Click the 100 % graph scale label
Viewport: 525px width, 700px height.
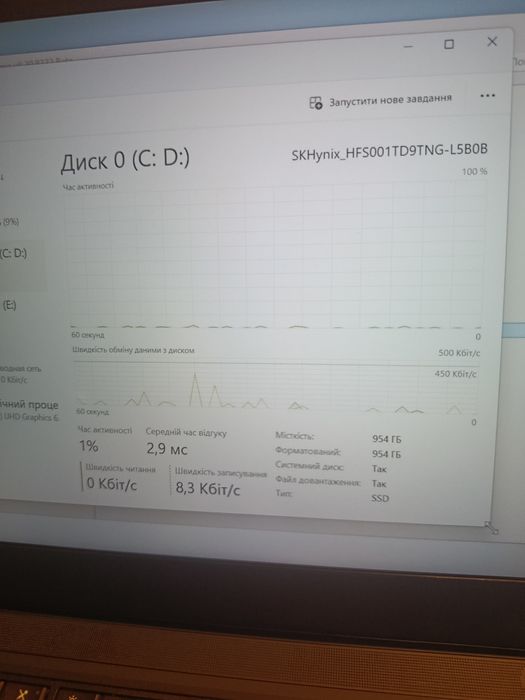click(475, 171)
